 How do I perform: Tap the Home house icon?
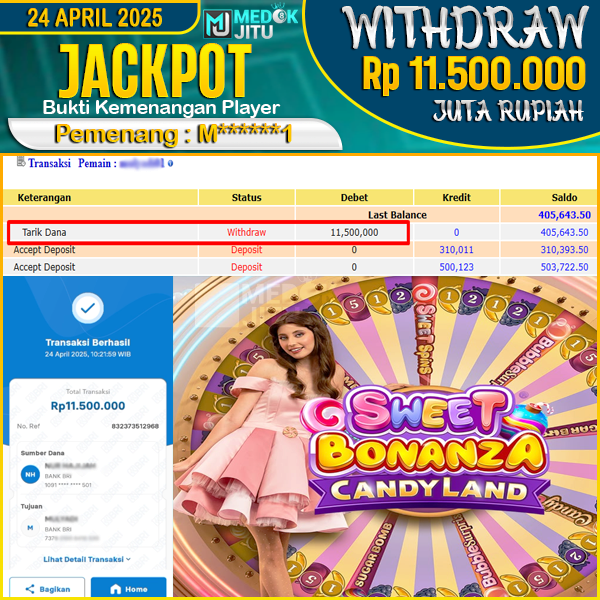point(115,589)
